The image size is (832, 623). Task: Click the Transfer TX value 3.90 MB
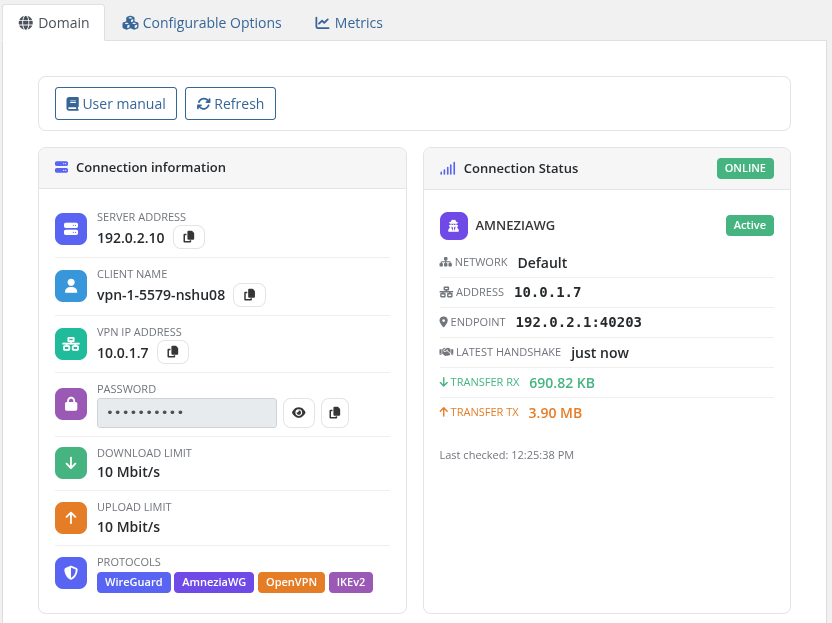555,413
